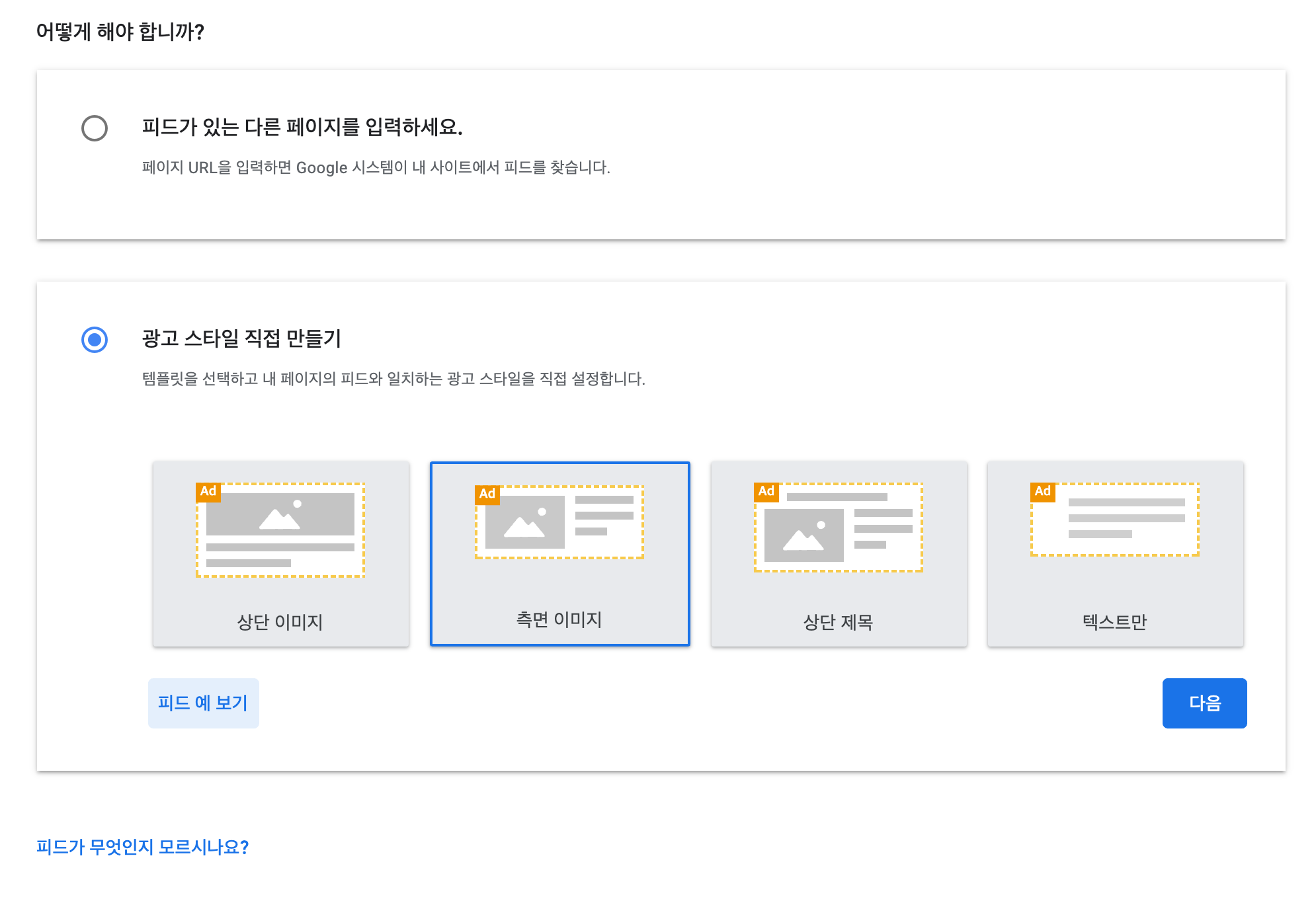Click the 텍스트만 layout preview icon

[1115, 520]
